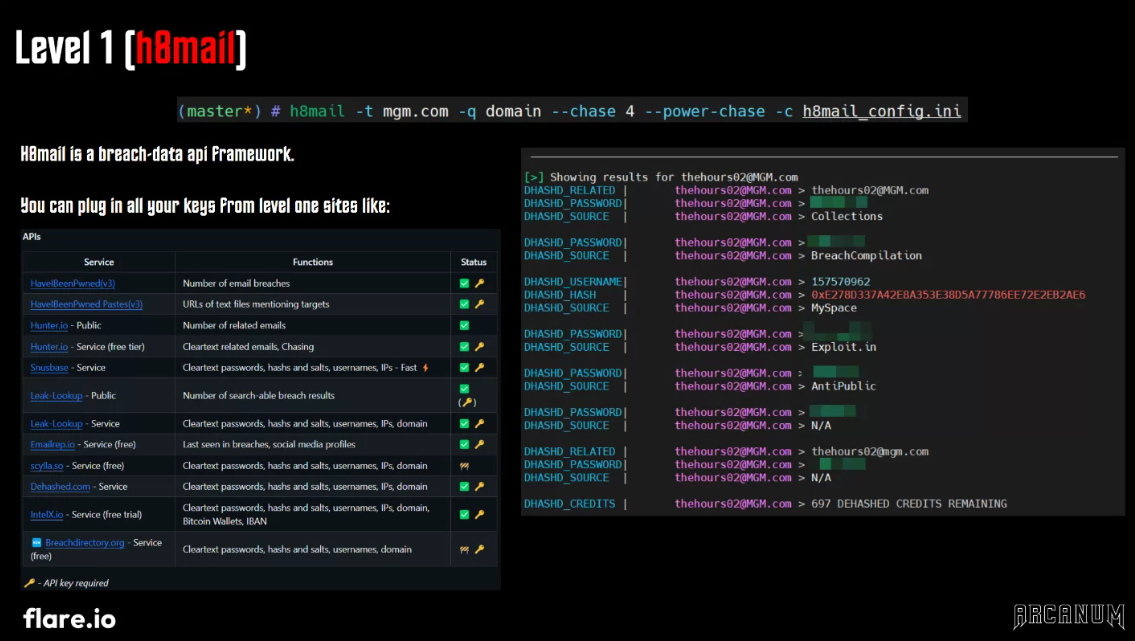Screen dimensions: 1135x641
Task: Click the 'Service' column header
Action: (98, 262)
